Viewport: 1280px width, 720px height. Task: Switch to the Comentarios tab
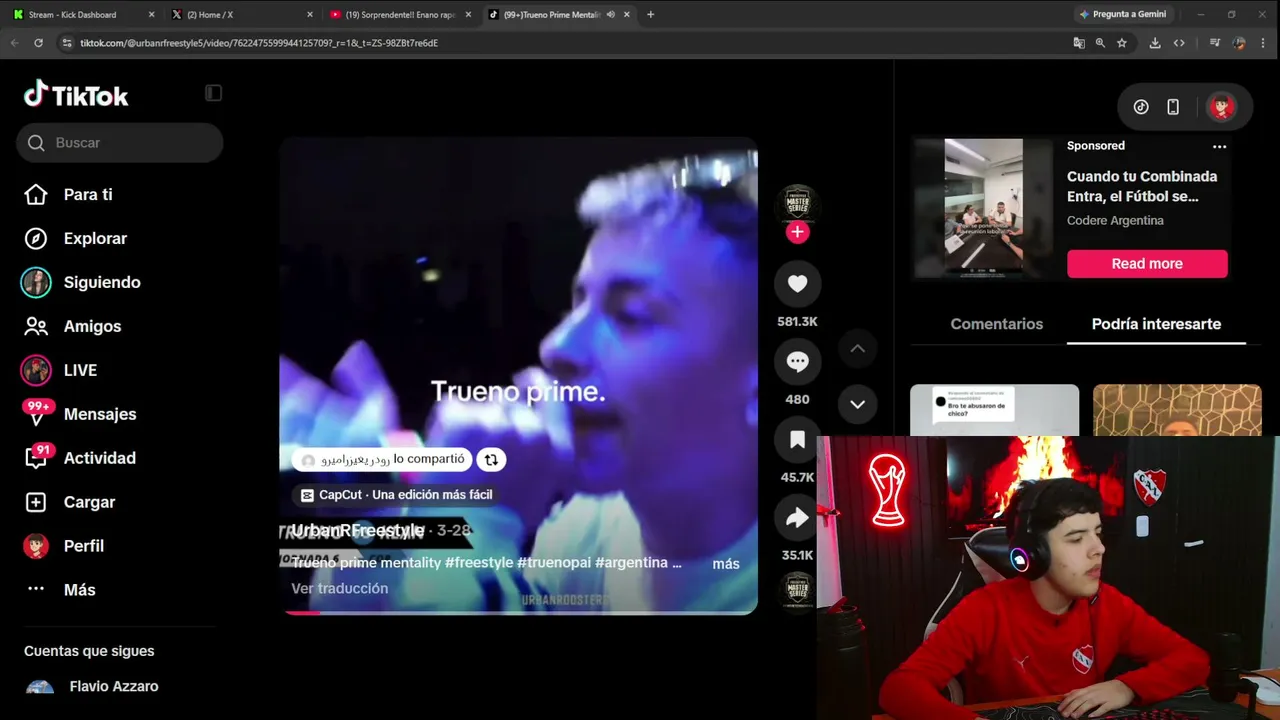(997, 324)
